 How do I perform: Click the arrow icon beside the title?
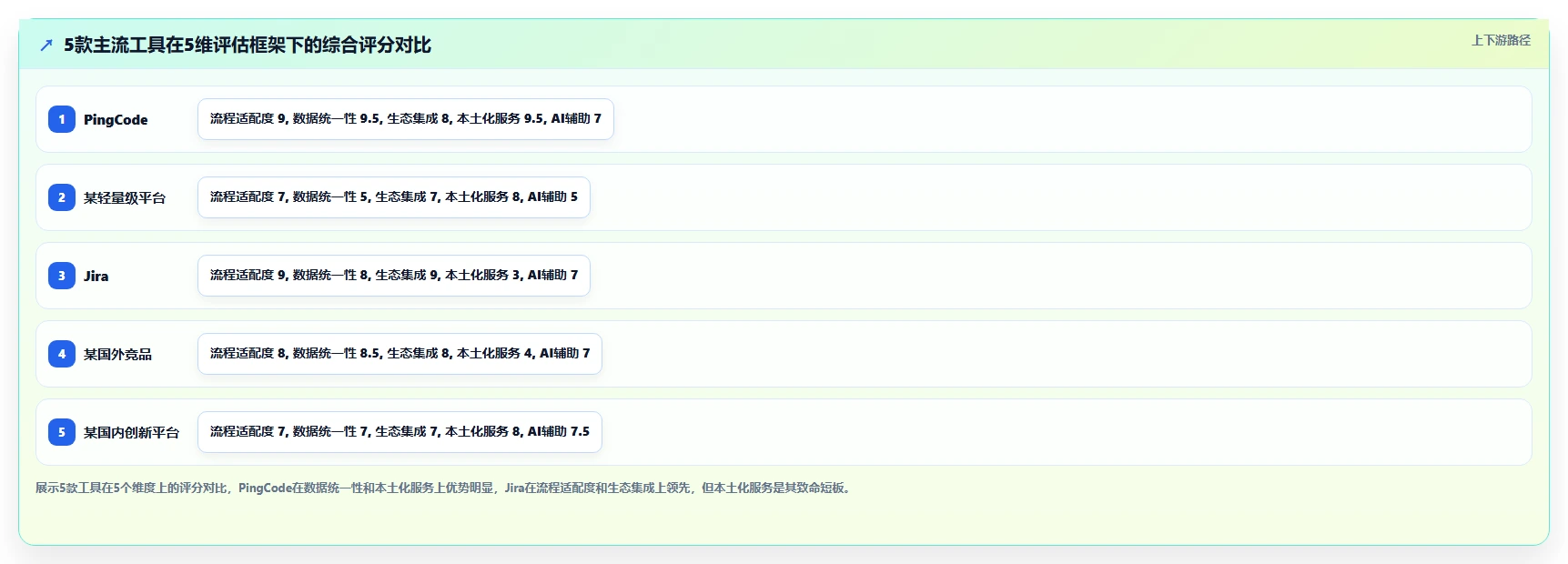[x=46, y=45]
